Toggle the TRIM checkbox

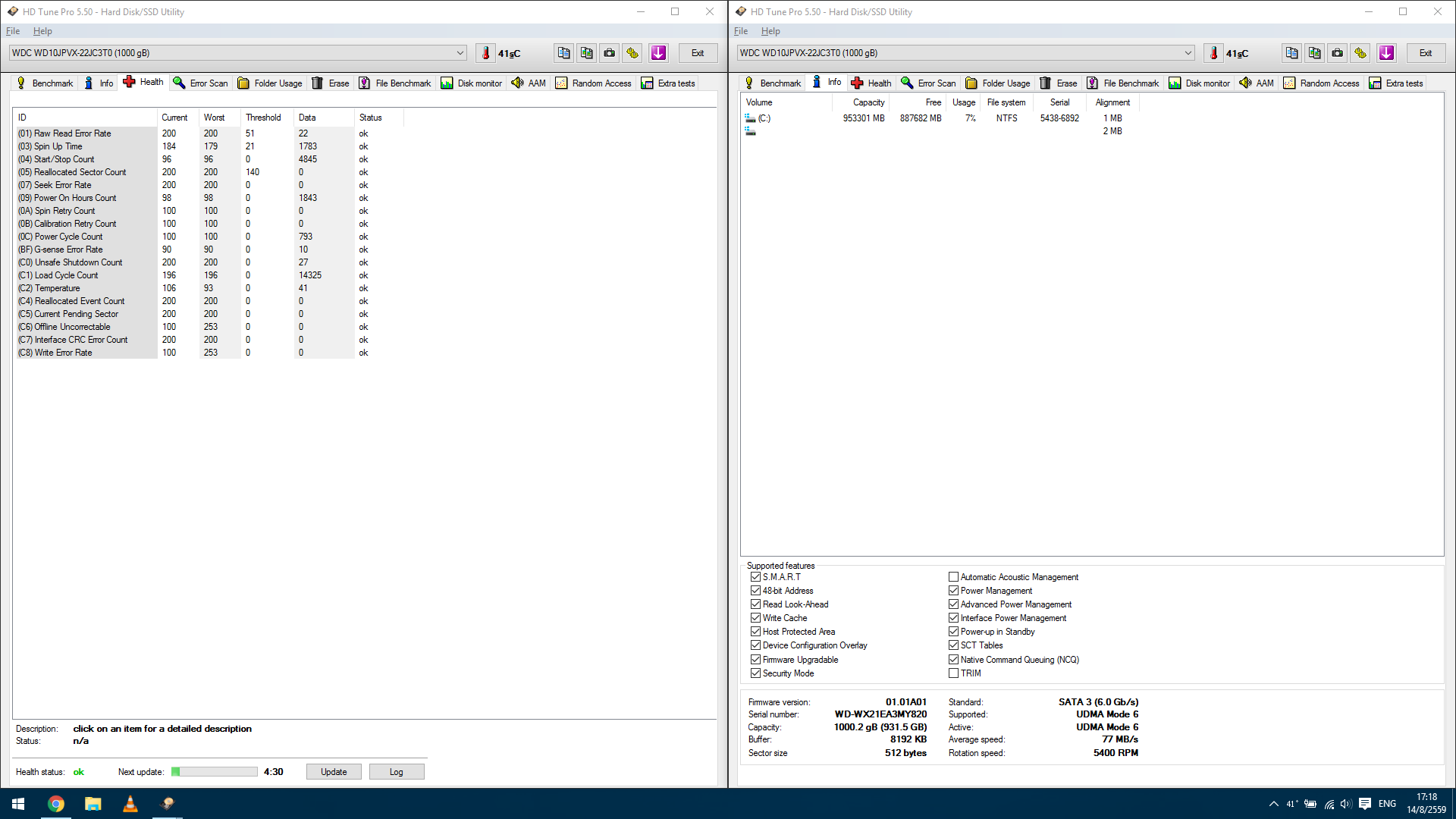pos(953,673)
